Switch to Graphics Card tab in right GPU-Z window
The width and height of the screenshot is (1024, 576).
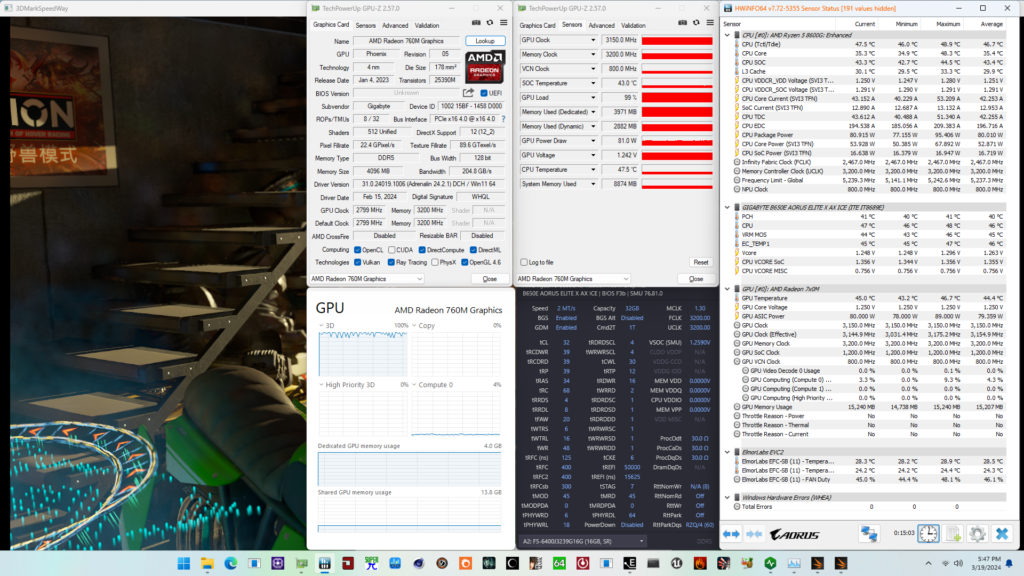537,25
